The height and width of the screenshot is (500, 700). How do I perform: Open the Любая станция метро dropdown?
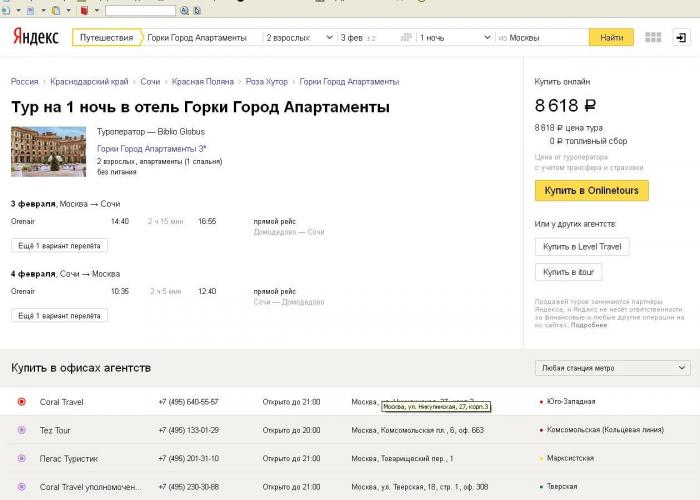[612, 368]
